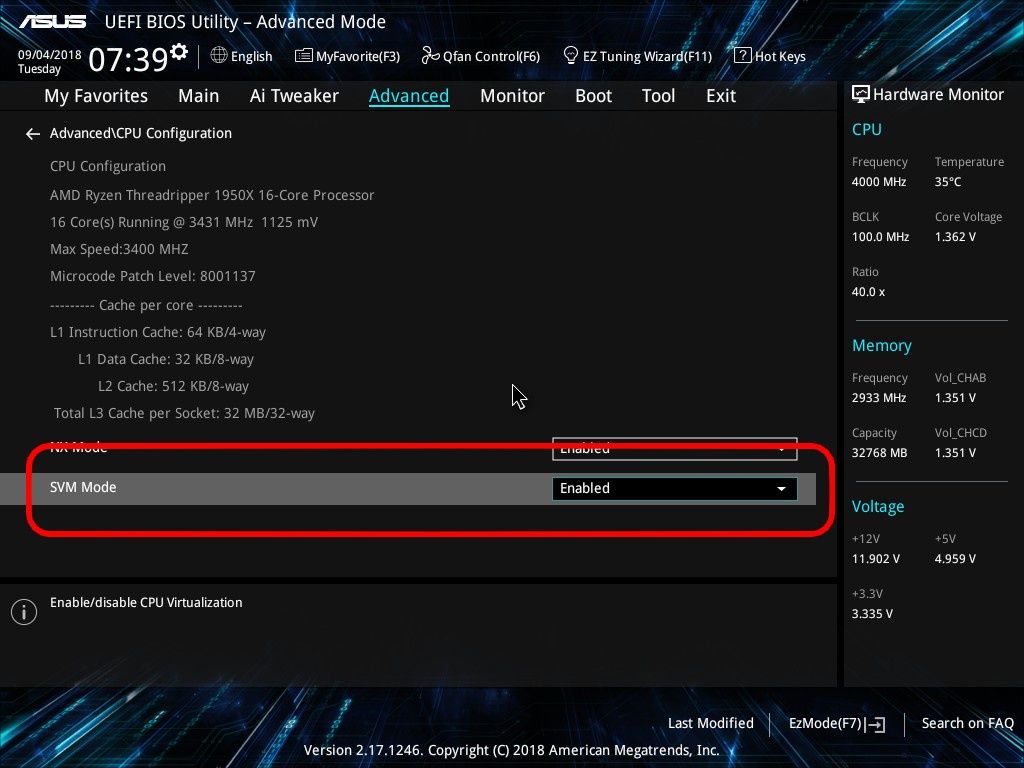Viewport: 1024px width, 768px height.
Task: Start EZ Tuning Wizard(F11)
Action: [x=637, y=56]
